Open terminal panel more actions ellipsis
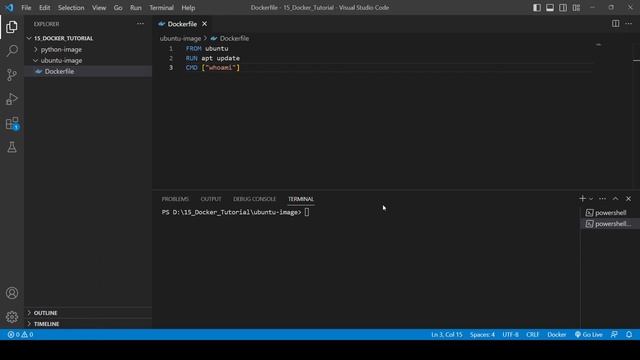Image resolution: width=640 pixels, height=360 pixels. tap(602, 198)
